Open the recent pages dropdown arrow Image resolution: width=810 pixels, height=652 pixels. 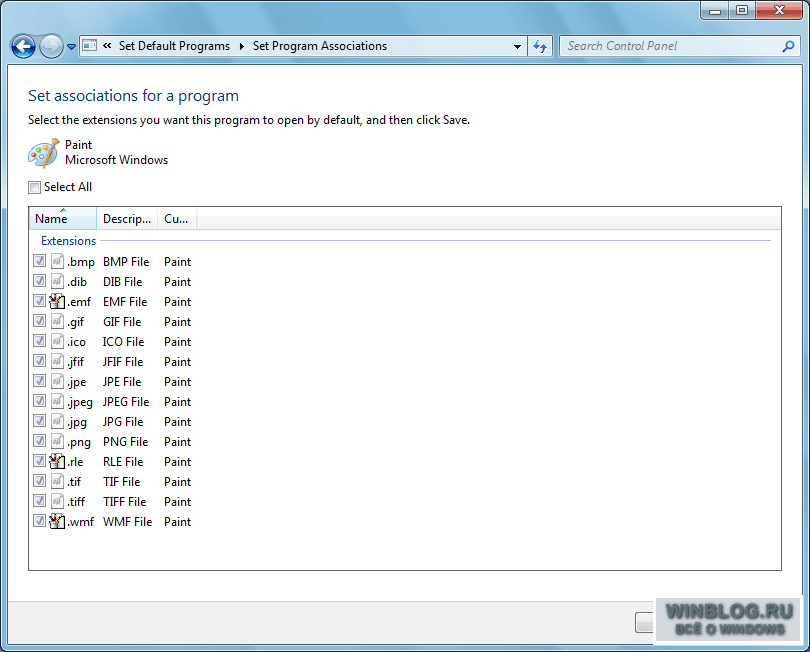click(71, 47)
